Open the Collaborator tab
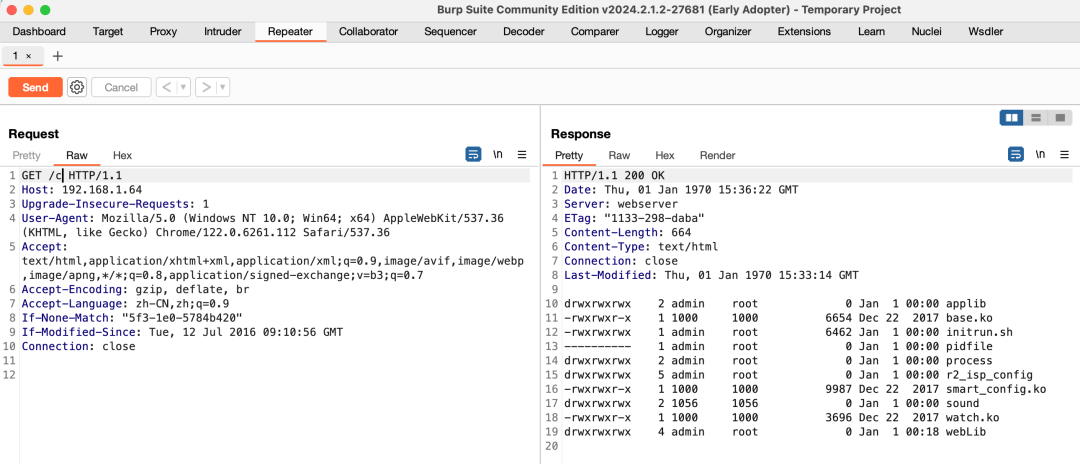 point(368,31)
